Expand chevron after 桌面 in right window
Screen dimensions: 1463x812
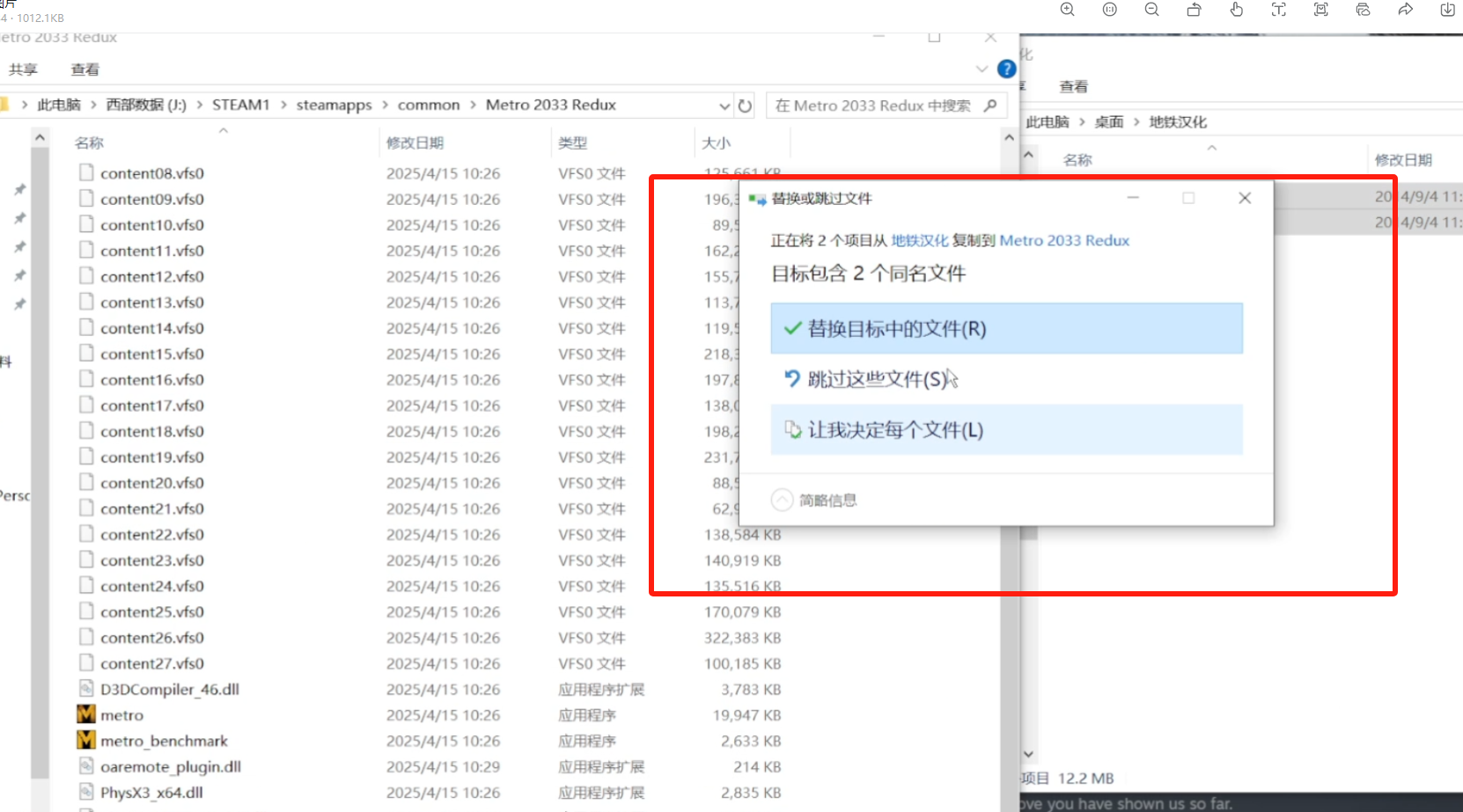tap(1136, 122)
